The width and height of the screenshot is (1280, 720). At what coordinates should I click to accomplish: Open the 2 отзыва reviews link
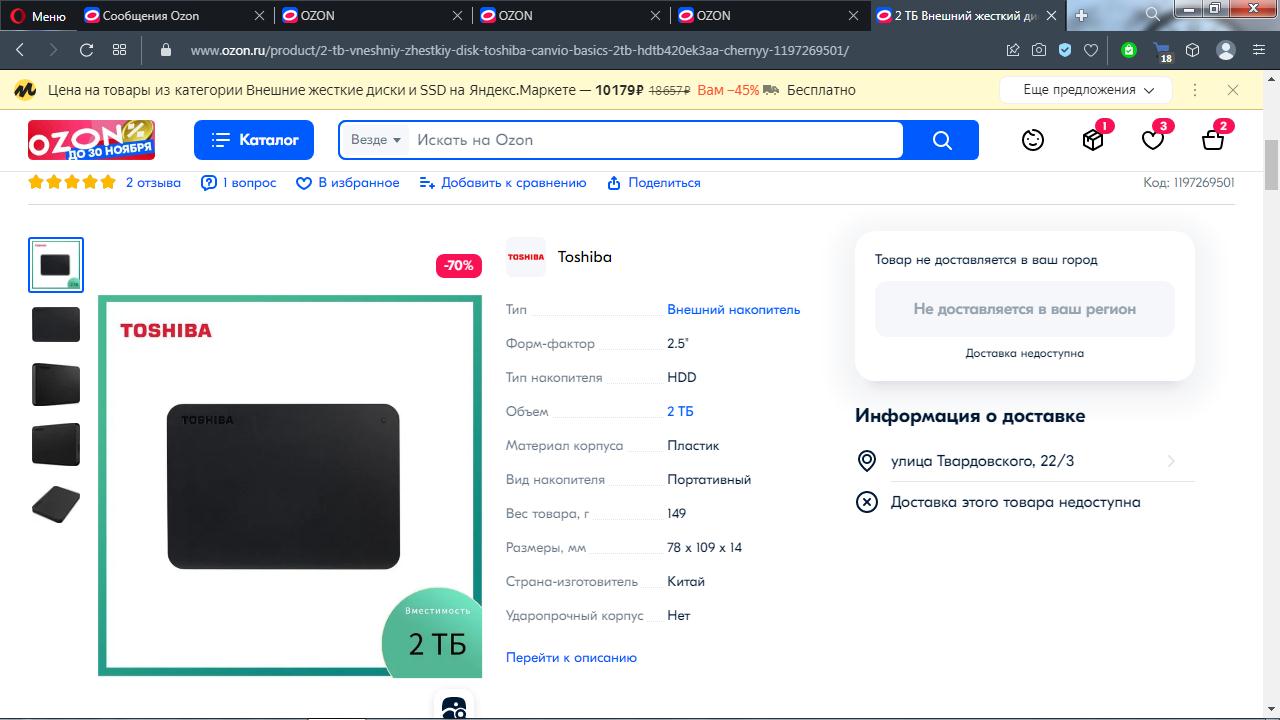(x=153, y=183)
